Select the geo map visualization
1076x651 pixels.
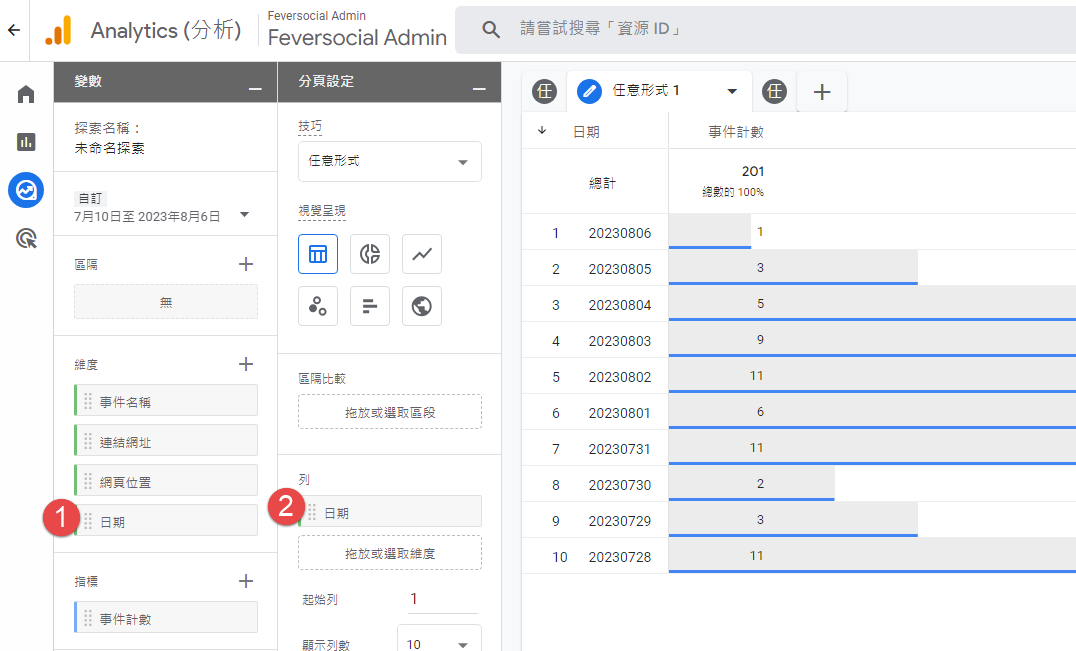tap(422, 306)
